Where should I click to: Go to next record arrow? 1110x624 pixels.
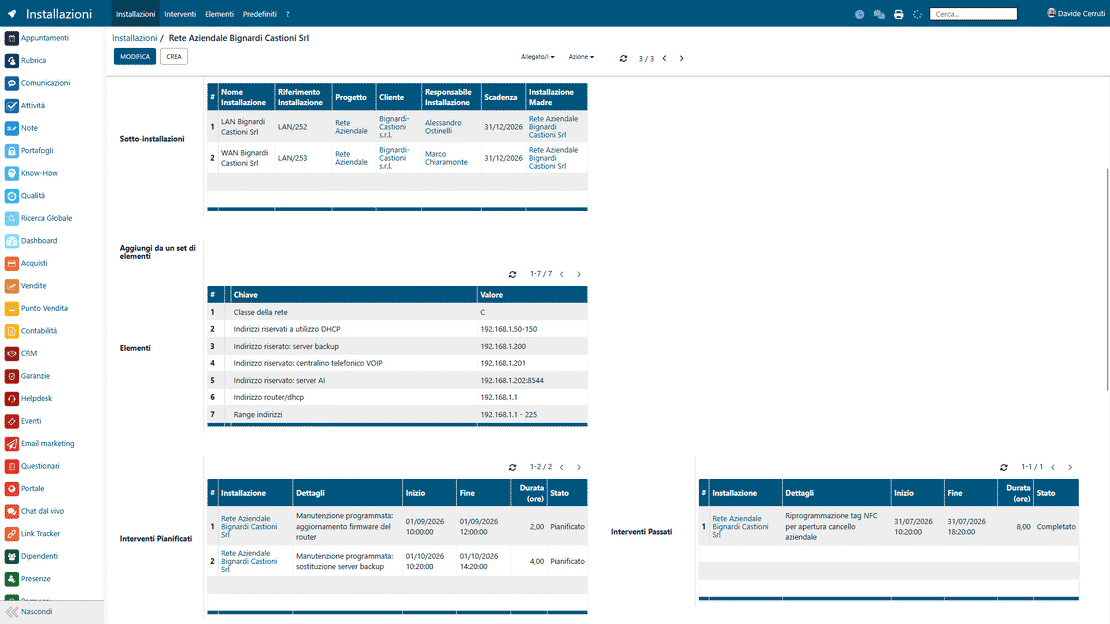click(x=682, y=59)
